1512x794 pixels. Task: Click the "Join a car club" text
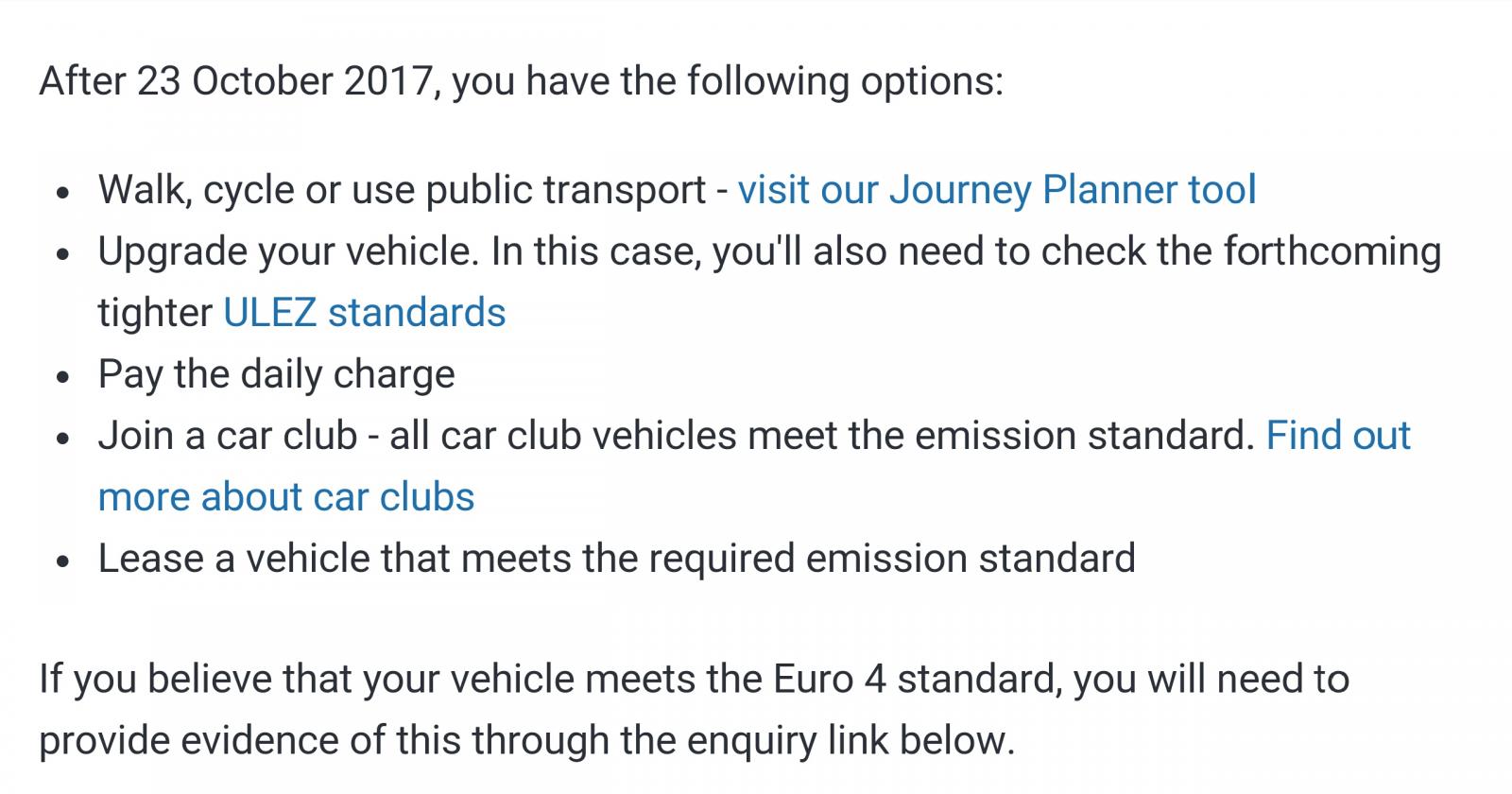coord(228,436)
